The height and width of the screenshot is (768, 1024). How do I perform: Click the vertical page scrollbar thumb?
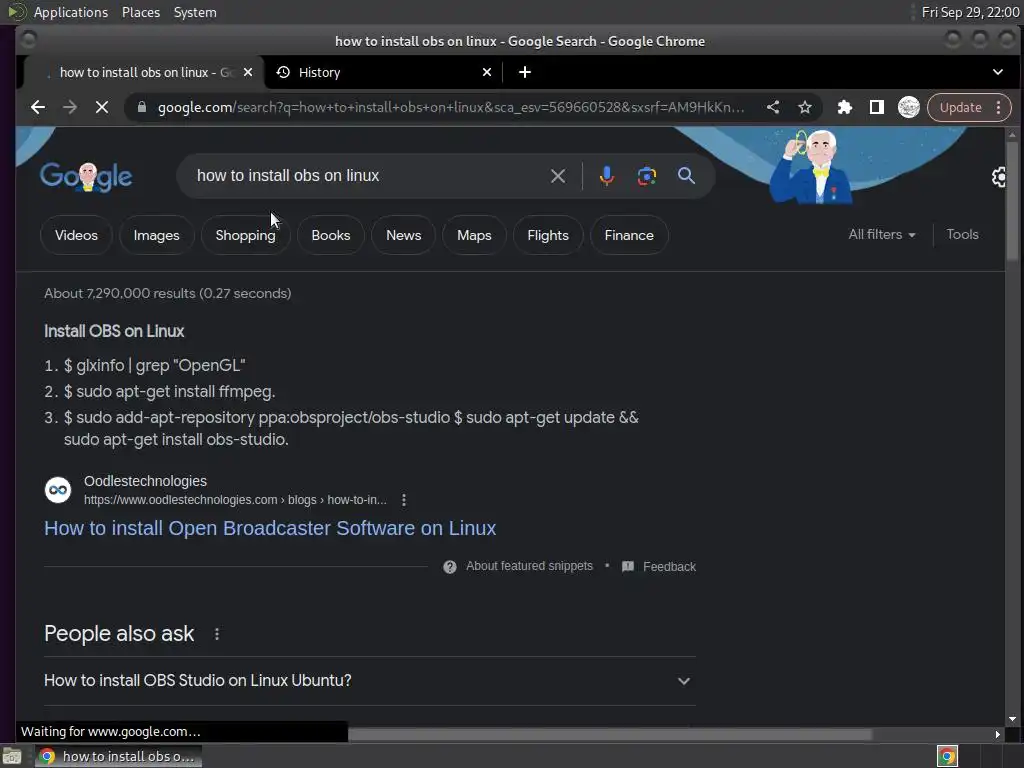click(1012, 201)
